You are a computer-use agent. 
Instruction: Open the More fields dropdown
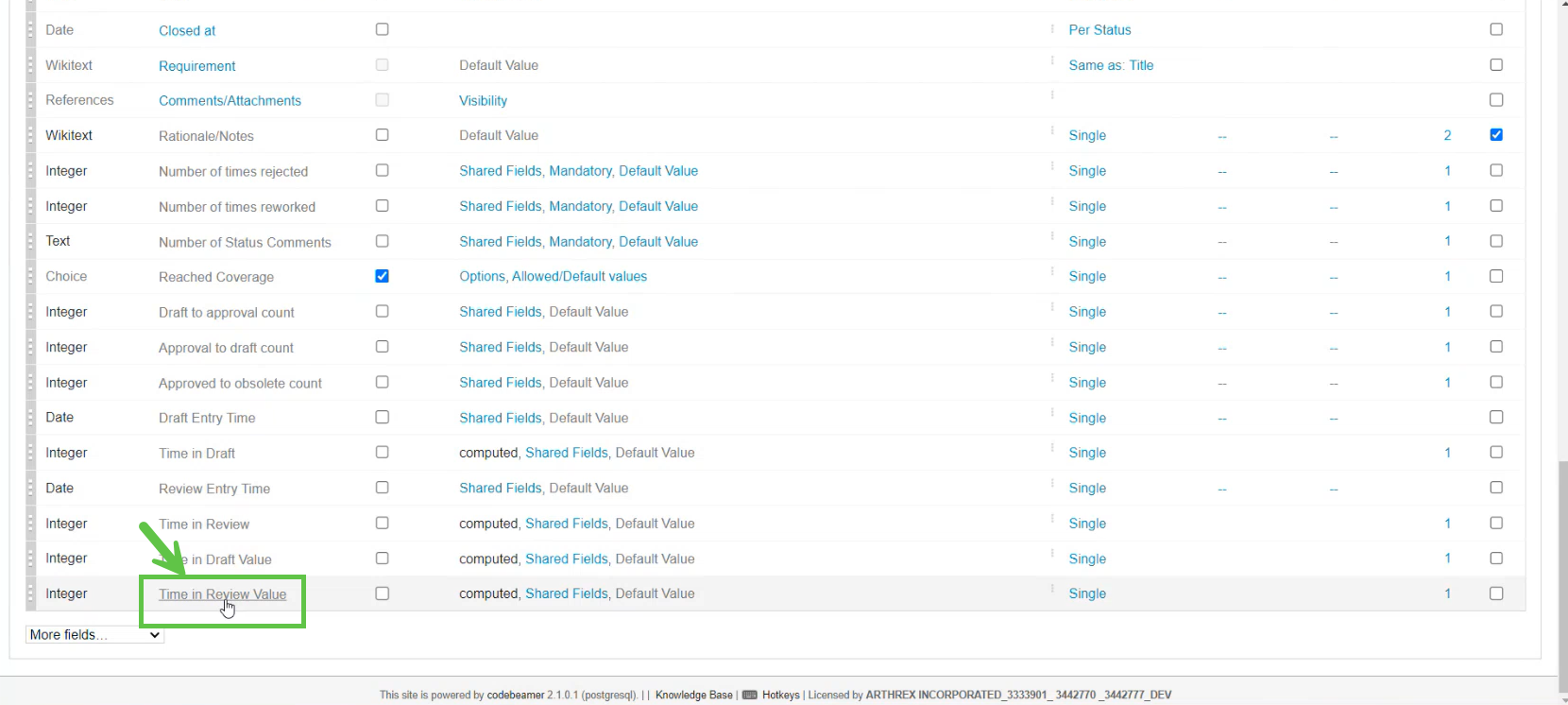click(94, 635)
